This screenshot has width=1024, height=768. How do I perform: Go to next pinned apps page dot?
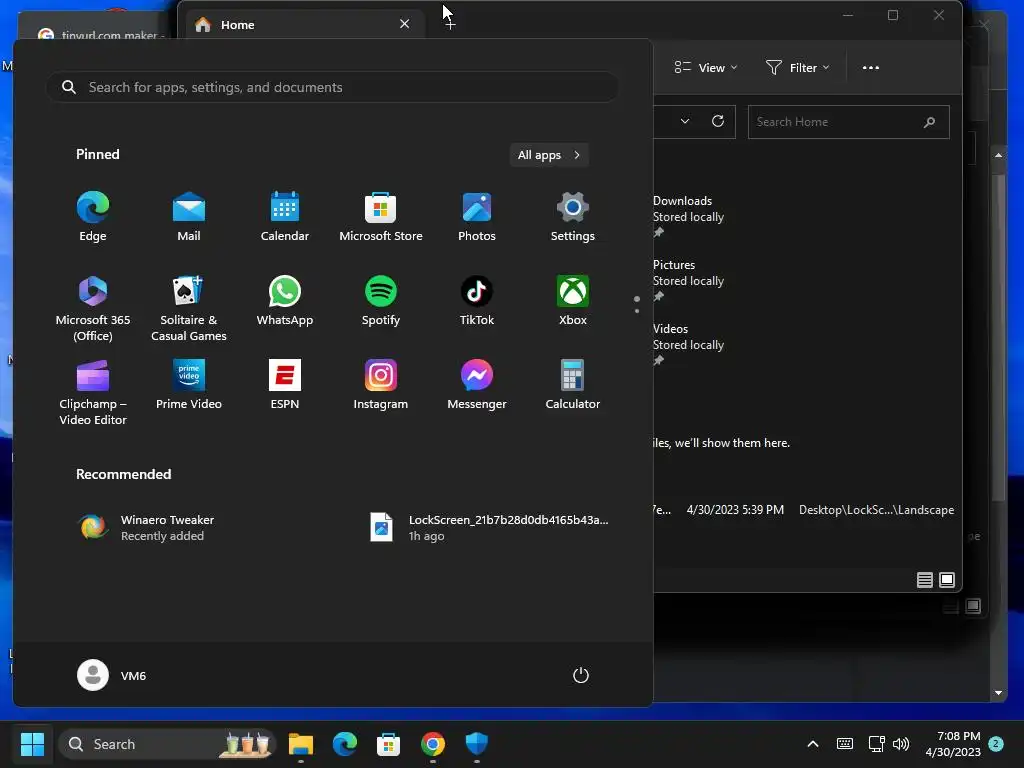pyautogui.click(x=637, y=311)
